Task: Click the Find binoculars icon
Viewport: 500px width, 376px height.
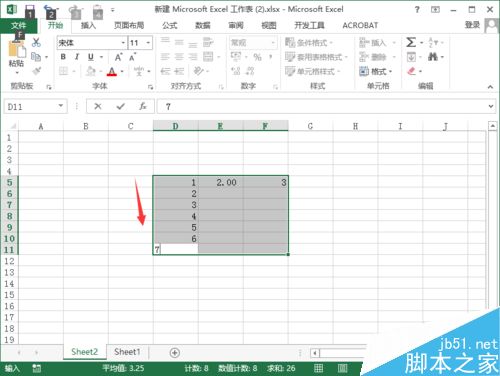Action: [433, 57]
